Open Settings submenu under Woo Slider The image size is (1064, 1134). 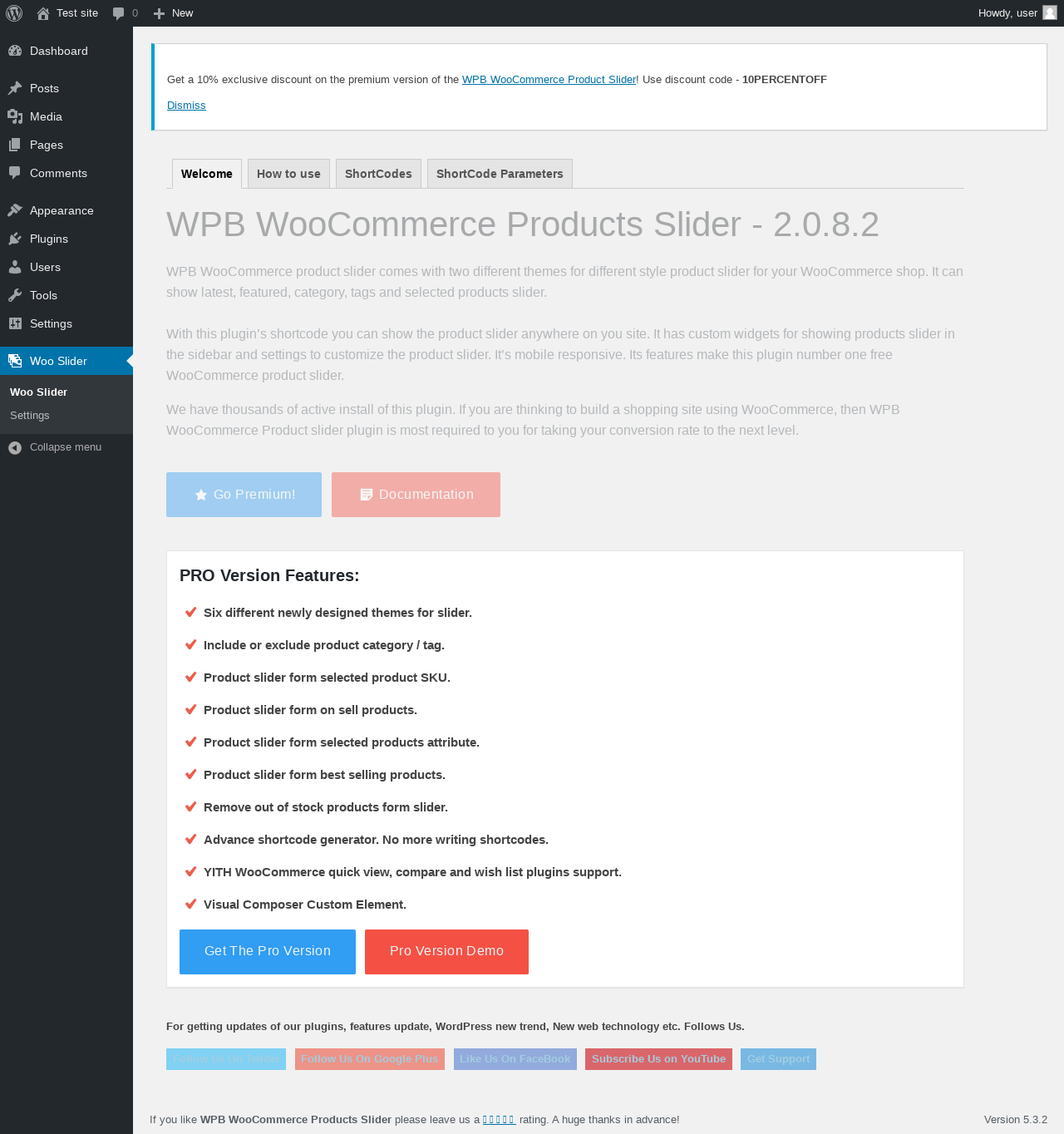point(30,415)
